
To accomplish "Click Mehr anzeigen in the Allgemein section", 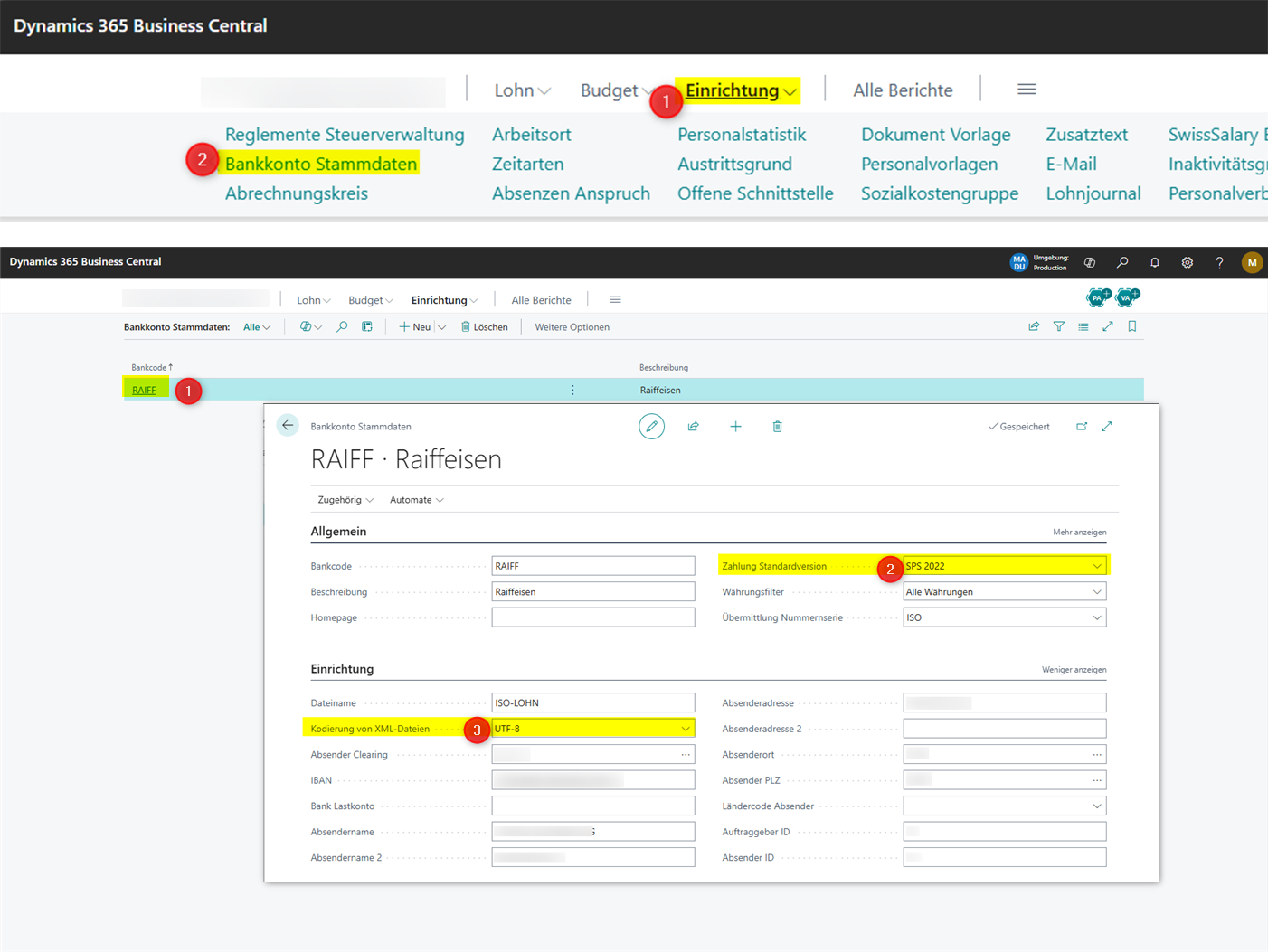I will [x=1079, y=533].
